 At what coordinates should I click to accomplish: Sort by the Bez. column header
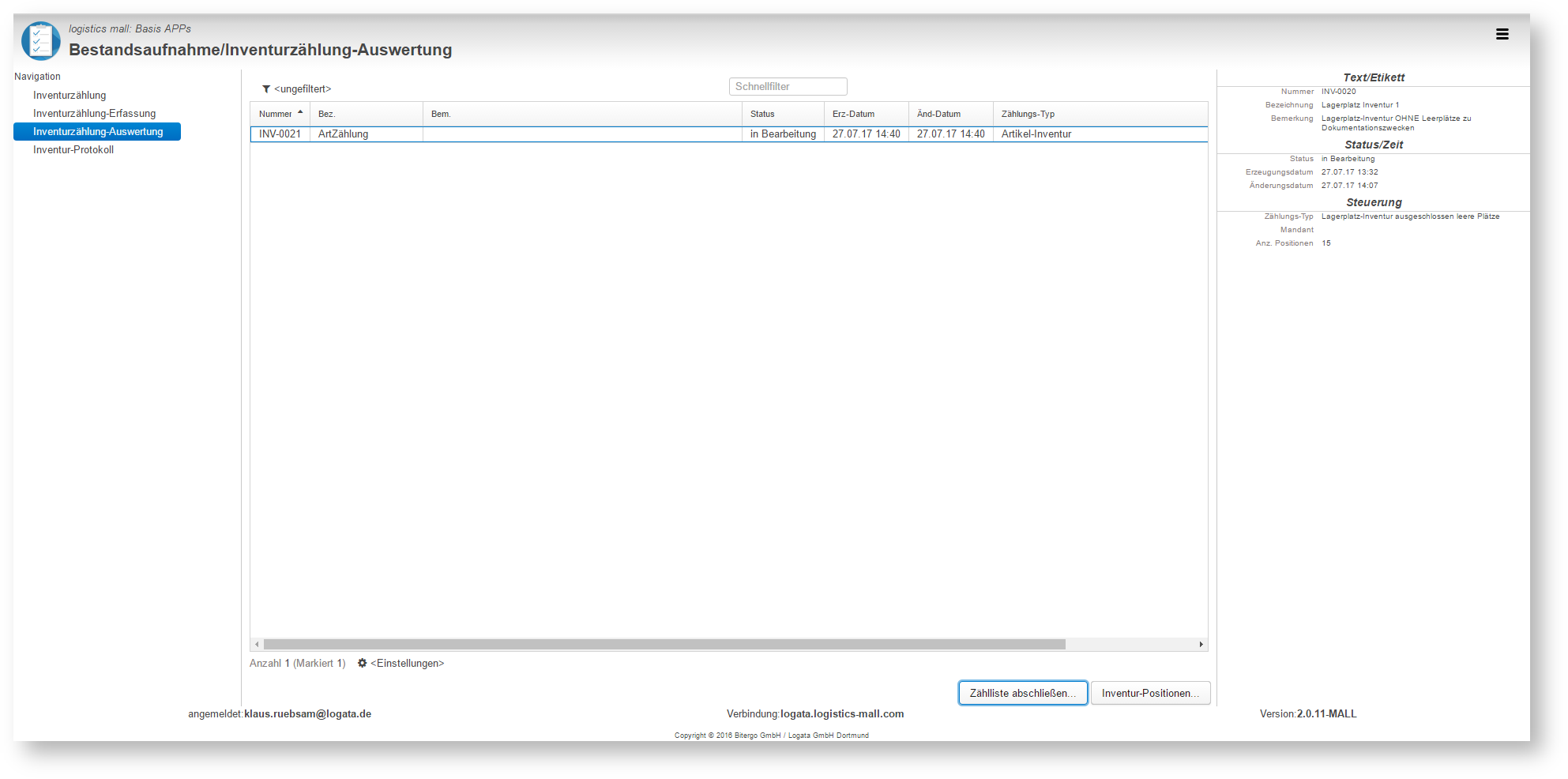366,114
